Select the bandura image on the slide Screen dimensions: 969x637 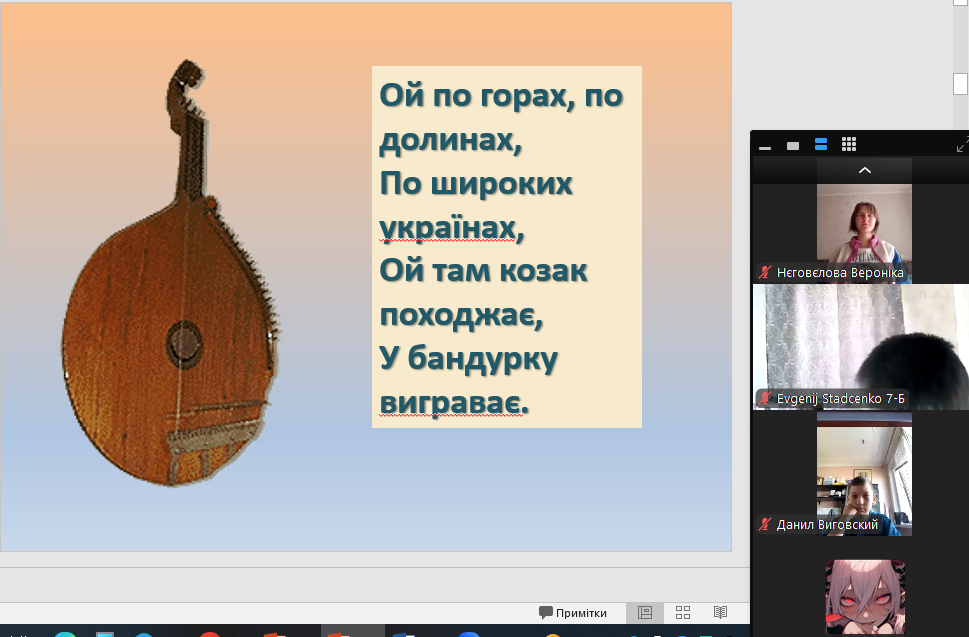(x=172, y=273)
